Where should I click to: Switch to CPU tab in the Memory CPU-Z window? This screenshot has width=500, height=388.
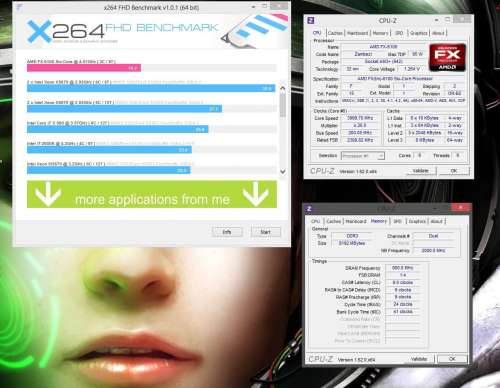315,221
